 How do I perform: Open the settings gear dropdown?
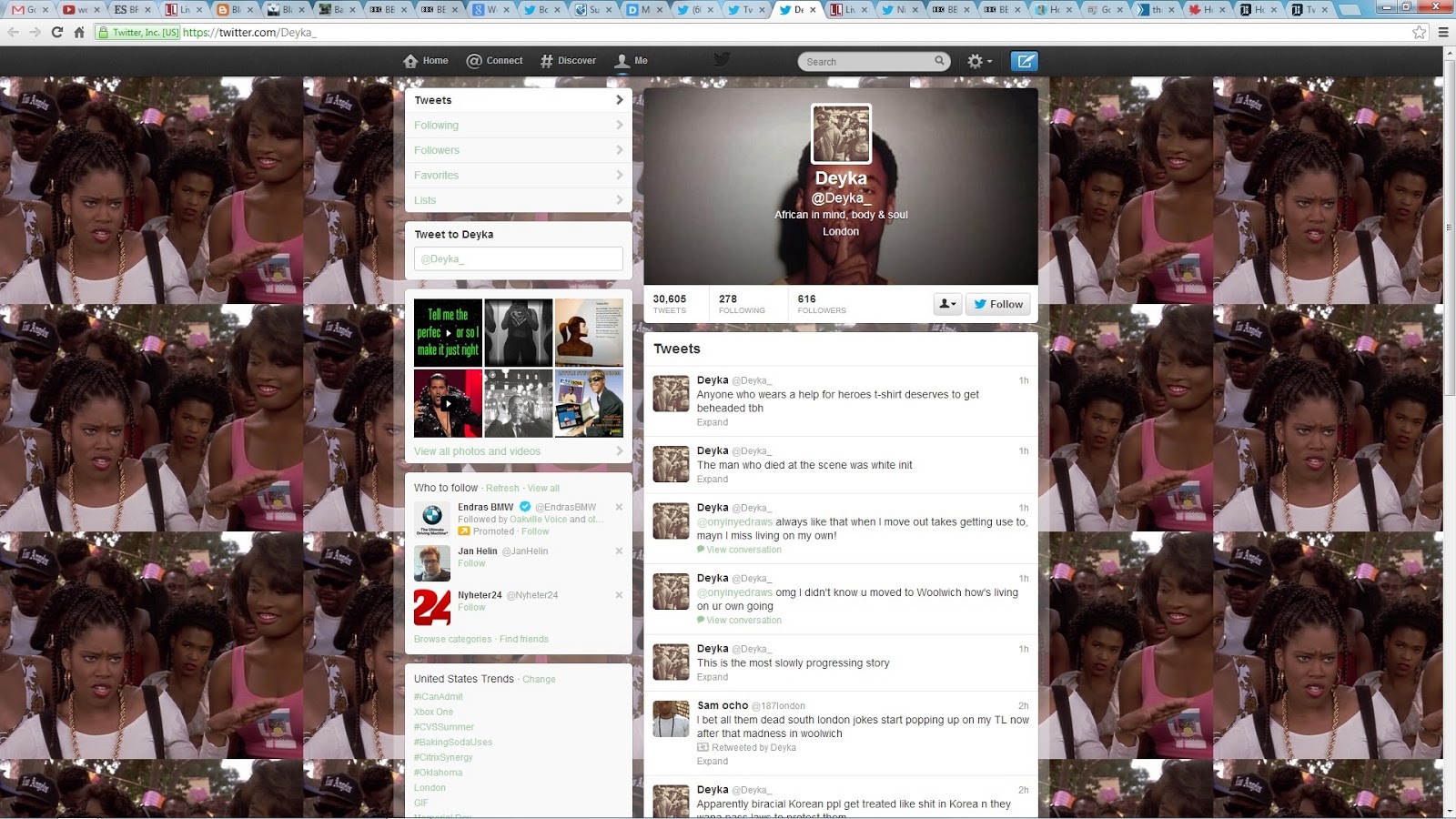point(979,61)
